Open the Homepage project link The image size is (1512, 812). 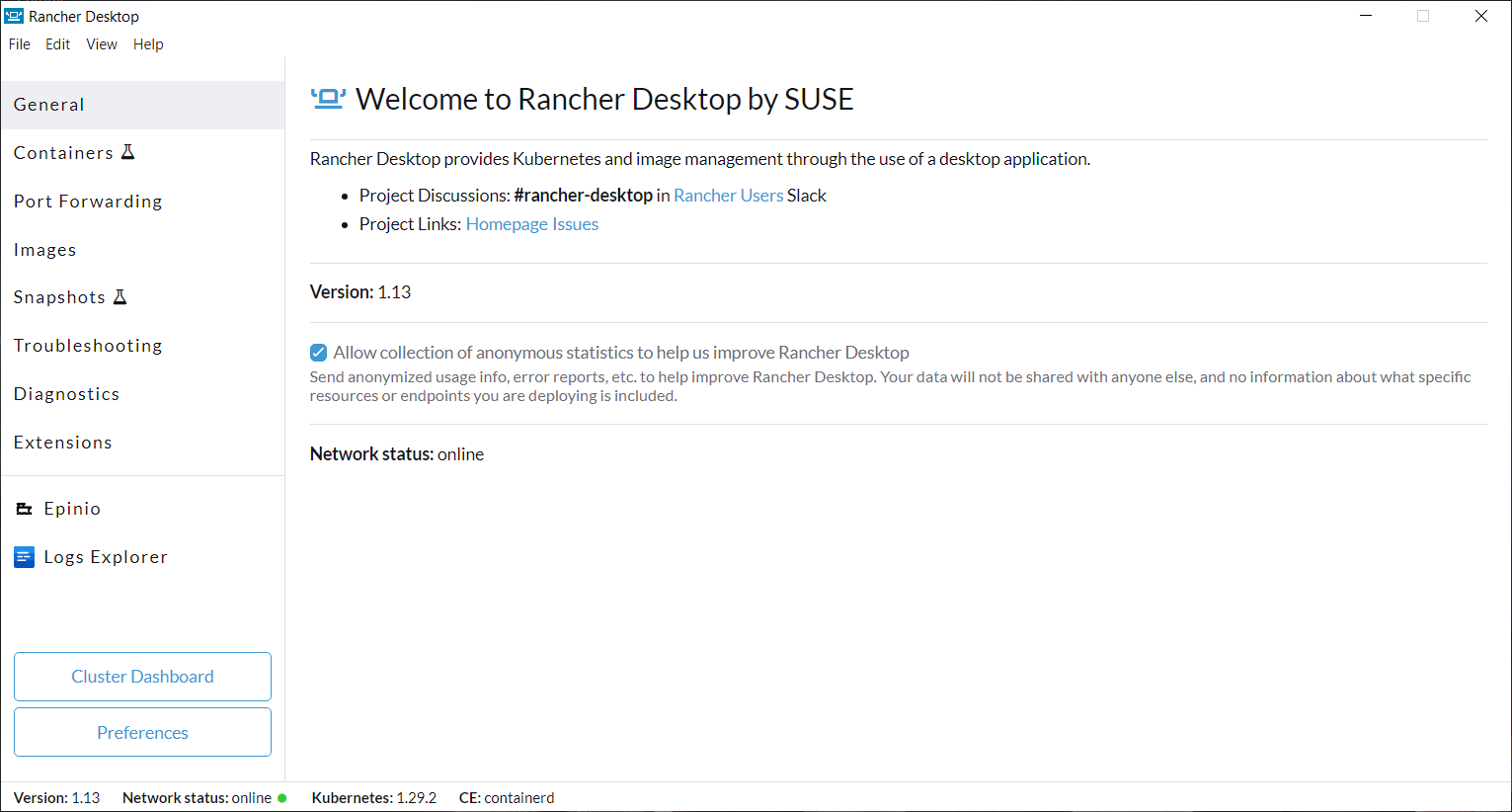[507, 224]
